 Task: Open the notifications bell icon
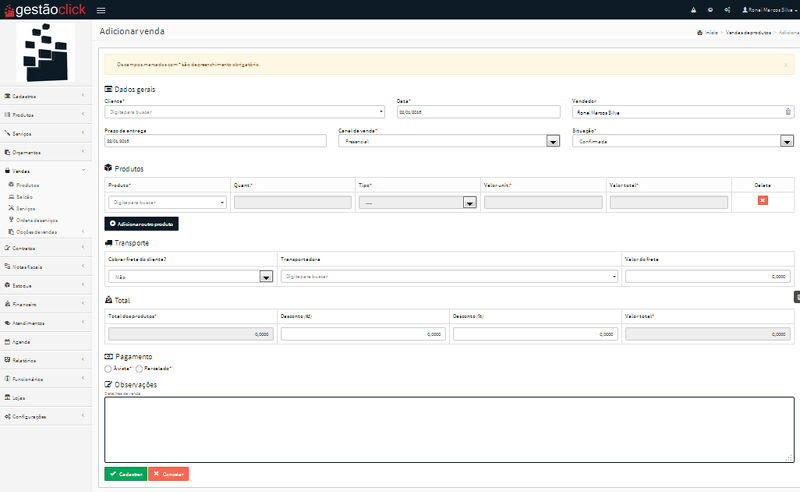(x=693, y=10)
